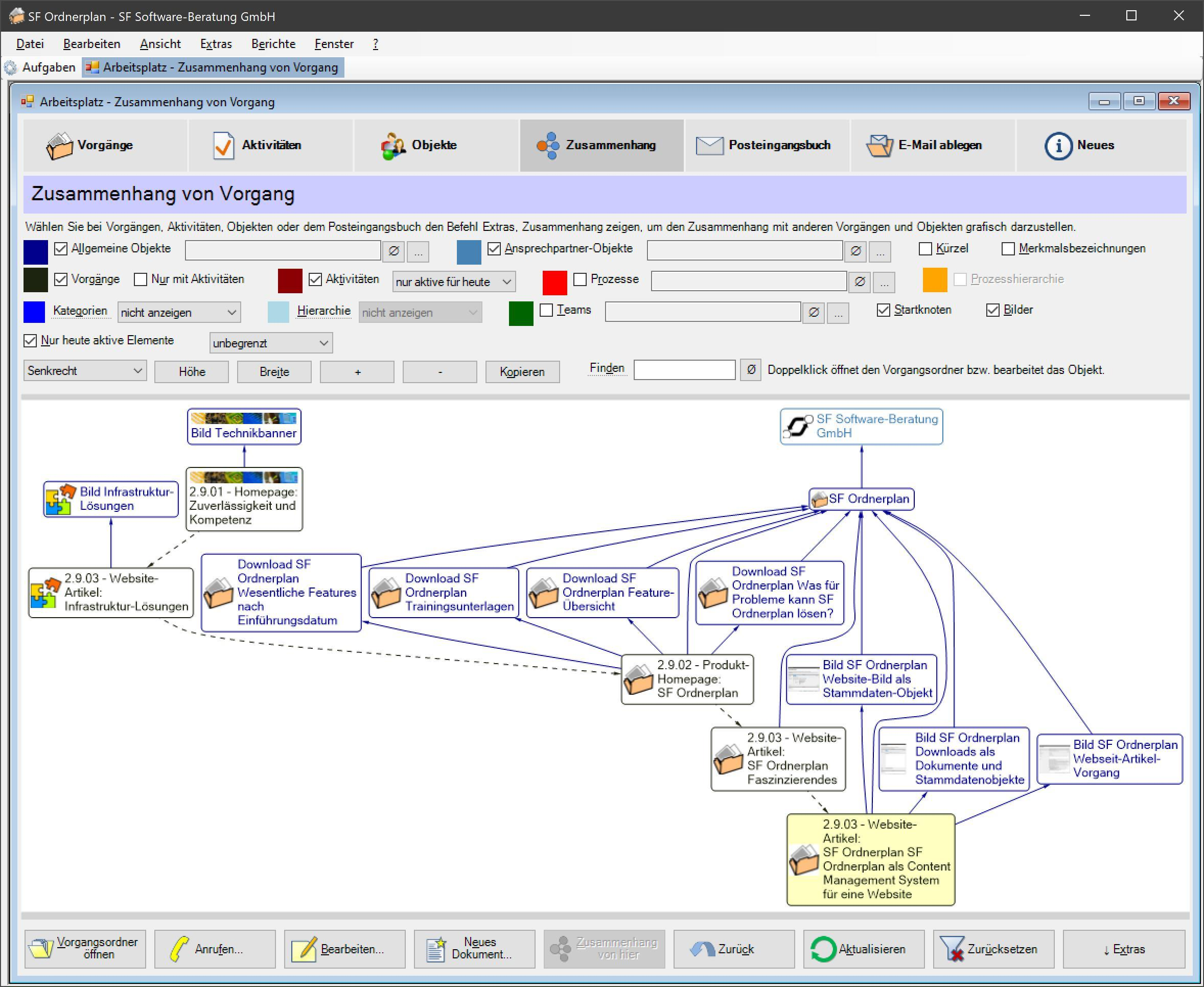The width and height of the screenshot is (1204, 987).
Task: Click the Höhe button
Action: (x=192, y=372)
